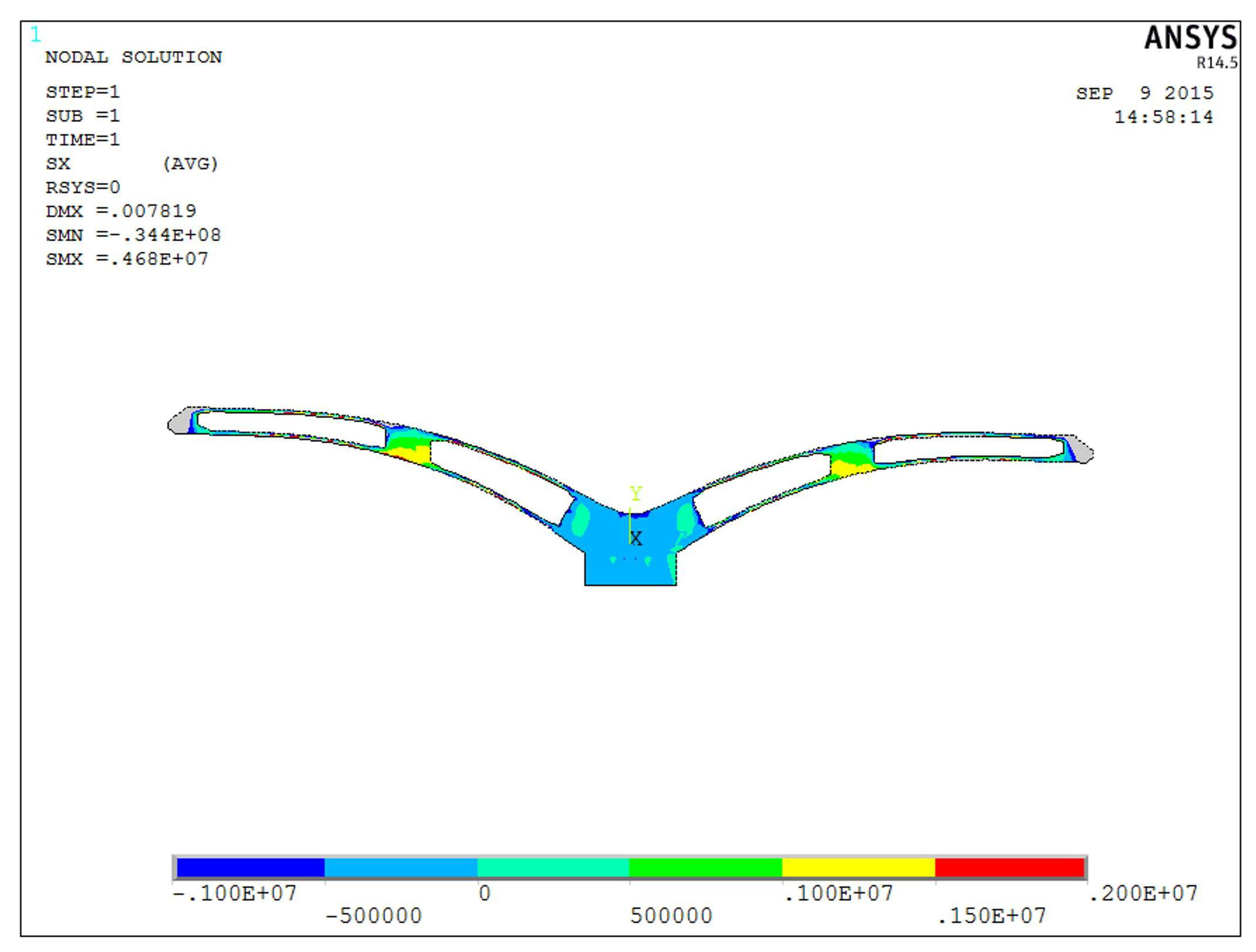Click the .200E+07 legend label

pos(1142,893)
